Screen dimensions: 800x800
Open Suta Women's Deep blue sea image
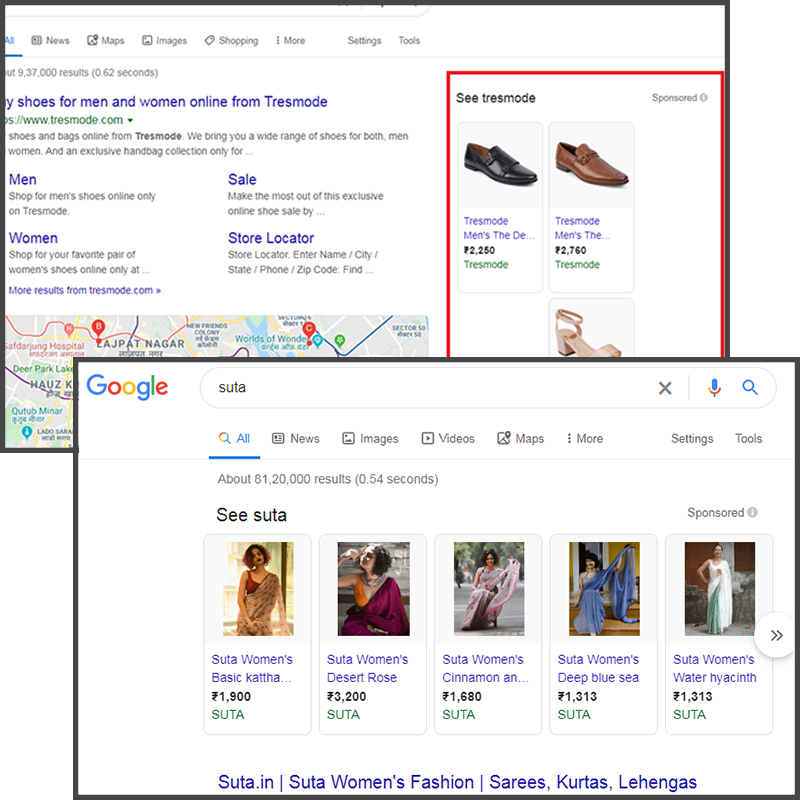tap(604, 589)
